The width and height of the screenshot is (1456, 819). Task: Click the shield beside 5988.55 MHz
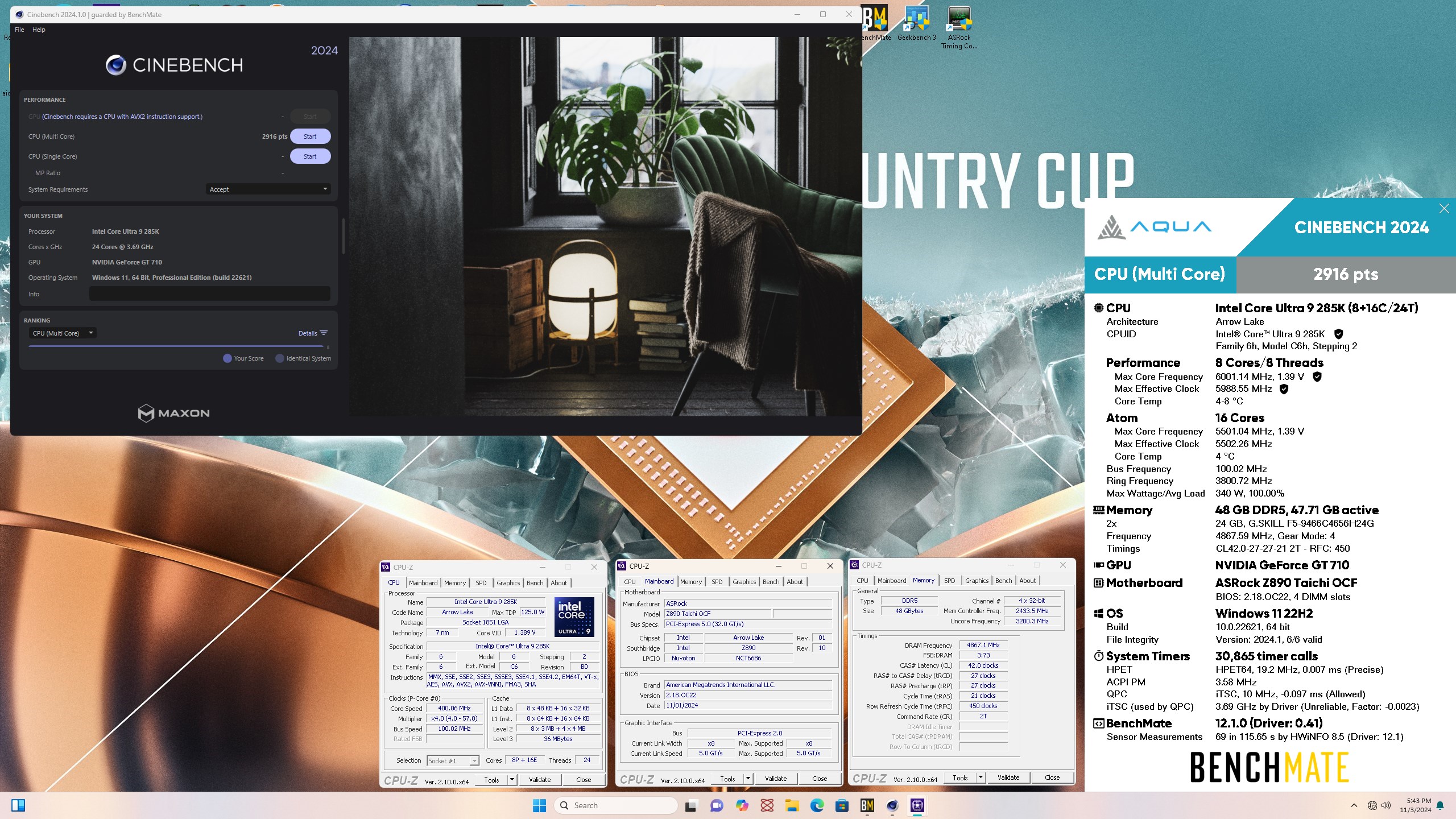coord(1284,389)
